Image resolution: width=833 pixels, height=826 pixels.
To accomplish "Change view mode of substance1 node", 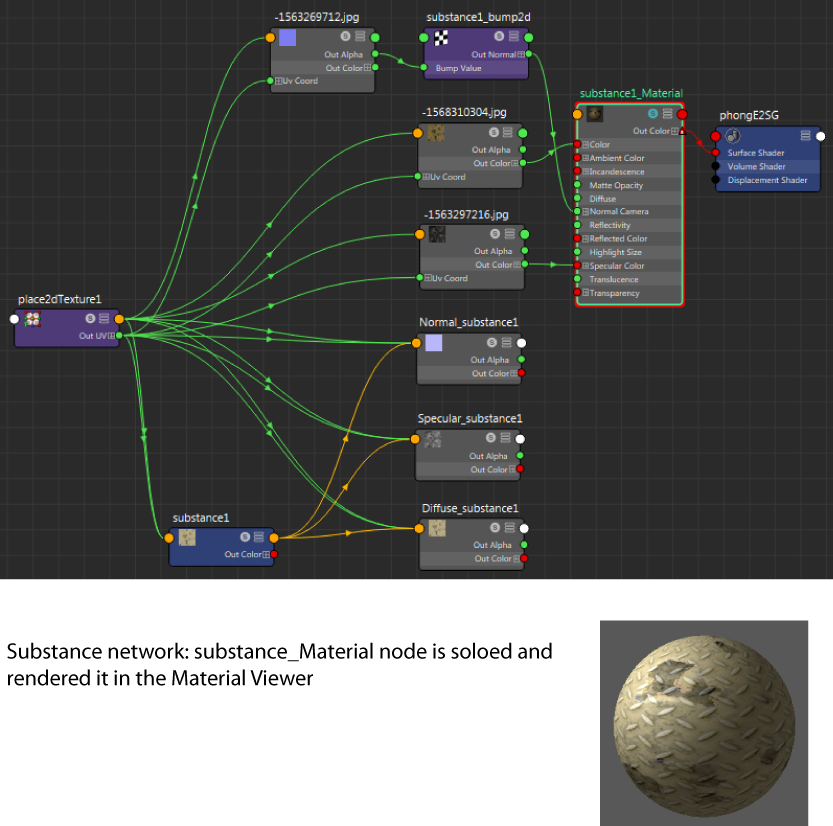I will point(259,537).
